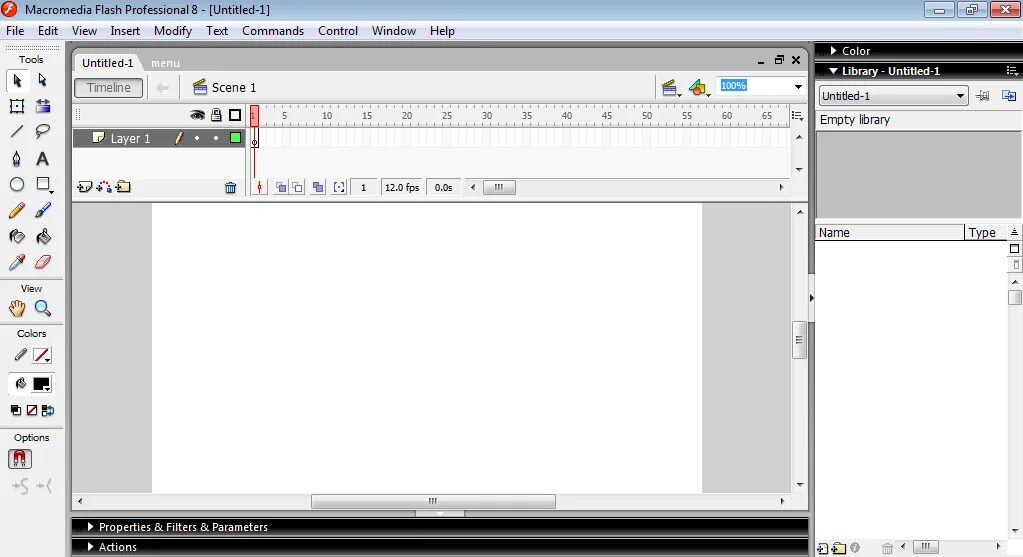Toggle show/hide all layers eye

tap(197, 115)
